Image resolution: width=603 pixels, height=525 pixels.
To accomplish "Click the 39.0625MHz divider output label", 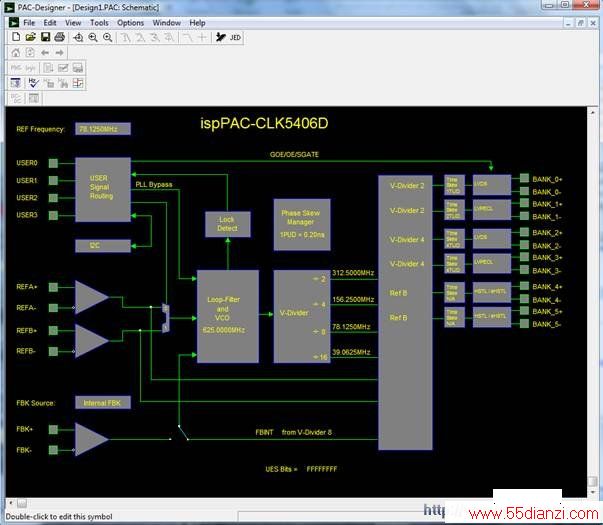I will click(351, 352).
